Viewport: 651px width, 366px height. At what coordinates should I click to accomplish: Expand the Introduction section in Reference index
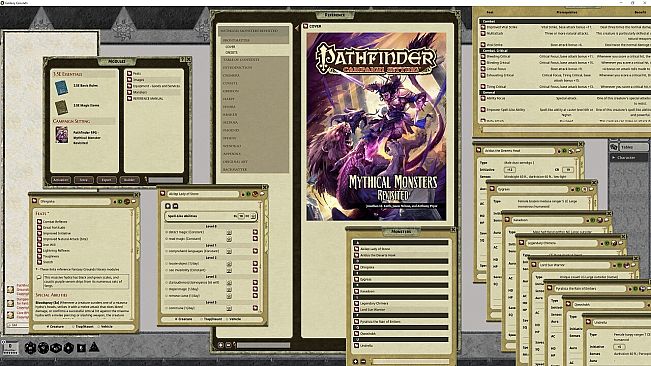coord(254,67)
